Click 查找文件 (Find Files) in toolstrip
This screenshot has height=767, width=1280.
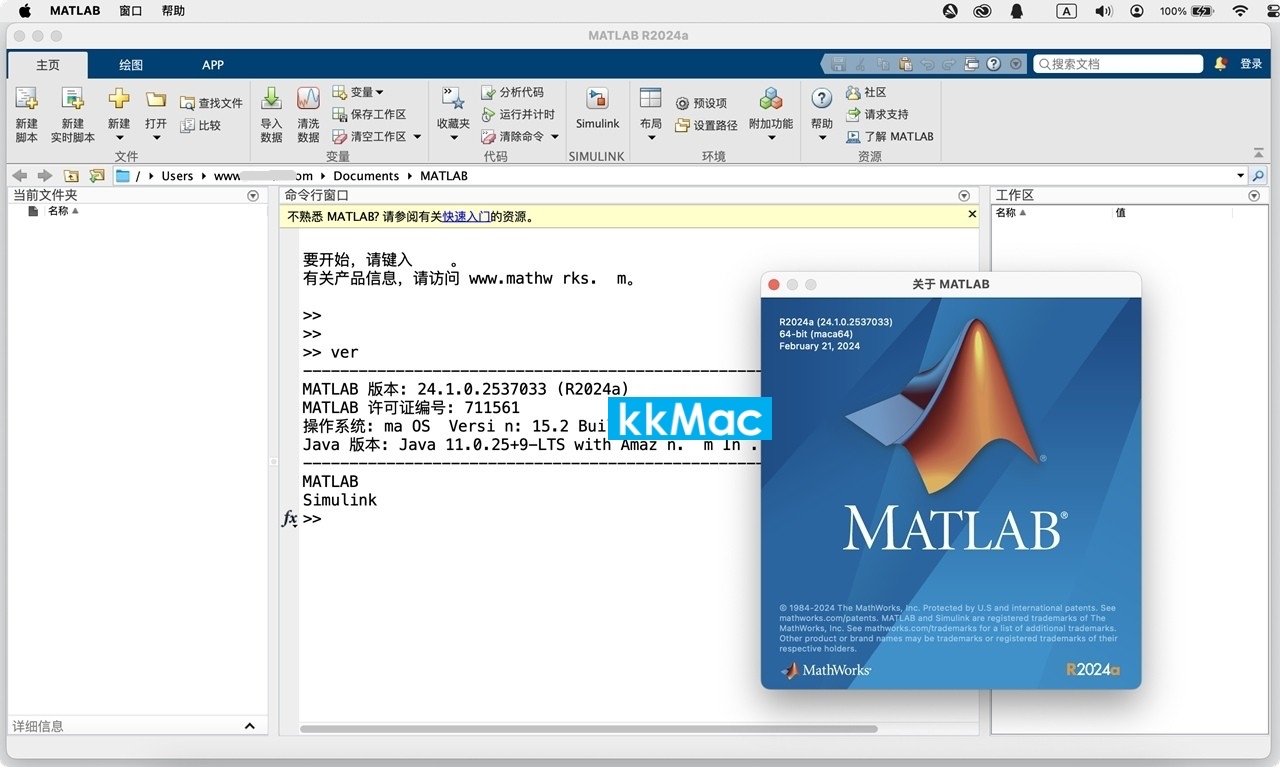(x=211, y=103)
